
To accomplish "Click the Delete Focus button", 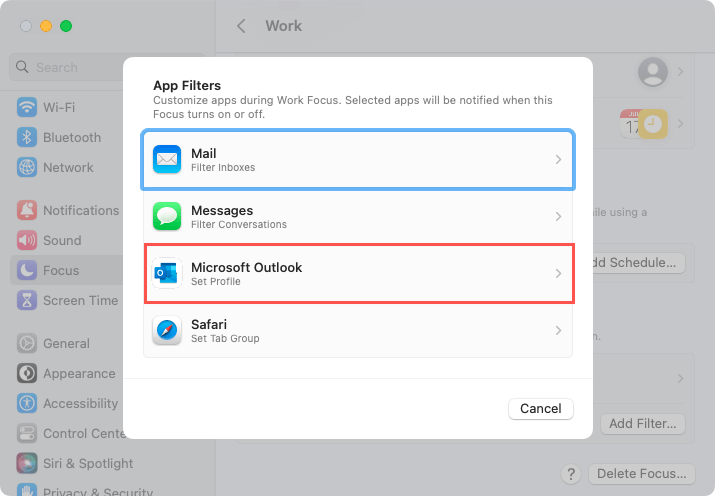I will 642,474.
